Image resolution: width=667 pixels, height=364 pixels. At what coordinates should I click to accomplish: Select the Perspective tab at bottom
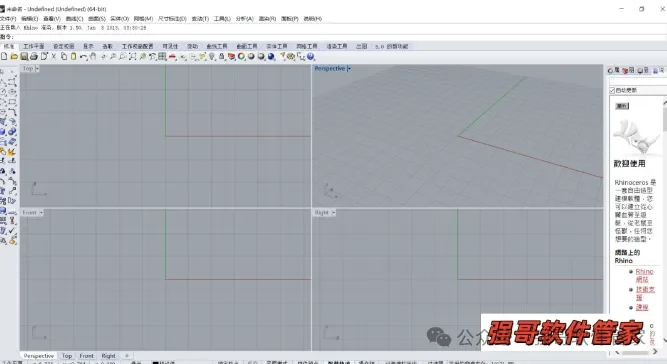click(x=39, y=355)
